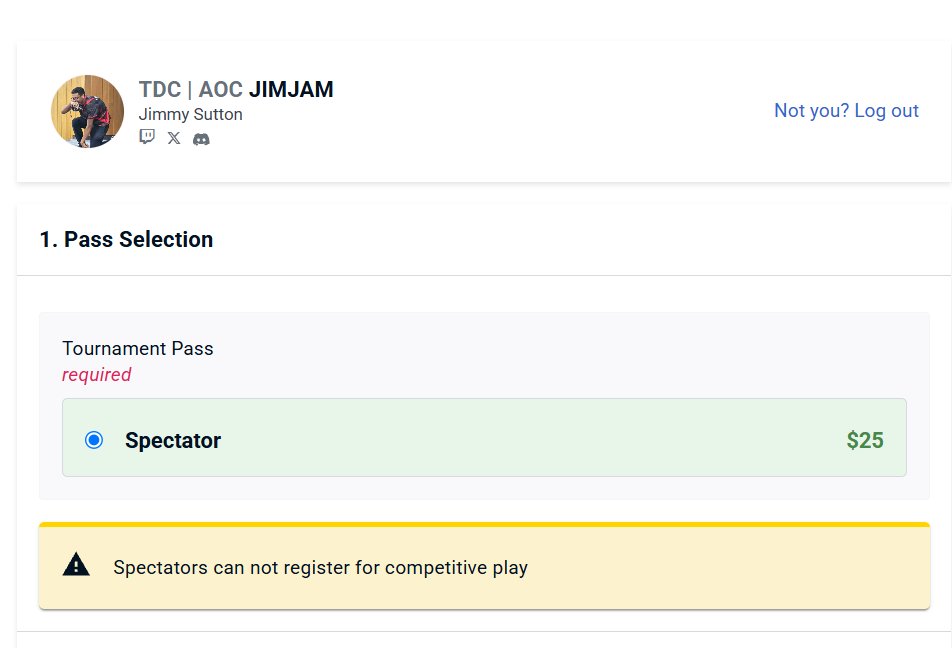Click Jimmy Sutton's profile avatar photo
Image resolution: width=952 pixels, height=648 pixels.
click(x=87, y=111)
